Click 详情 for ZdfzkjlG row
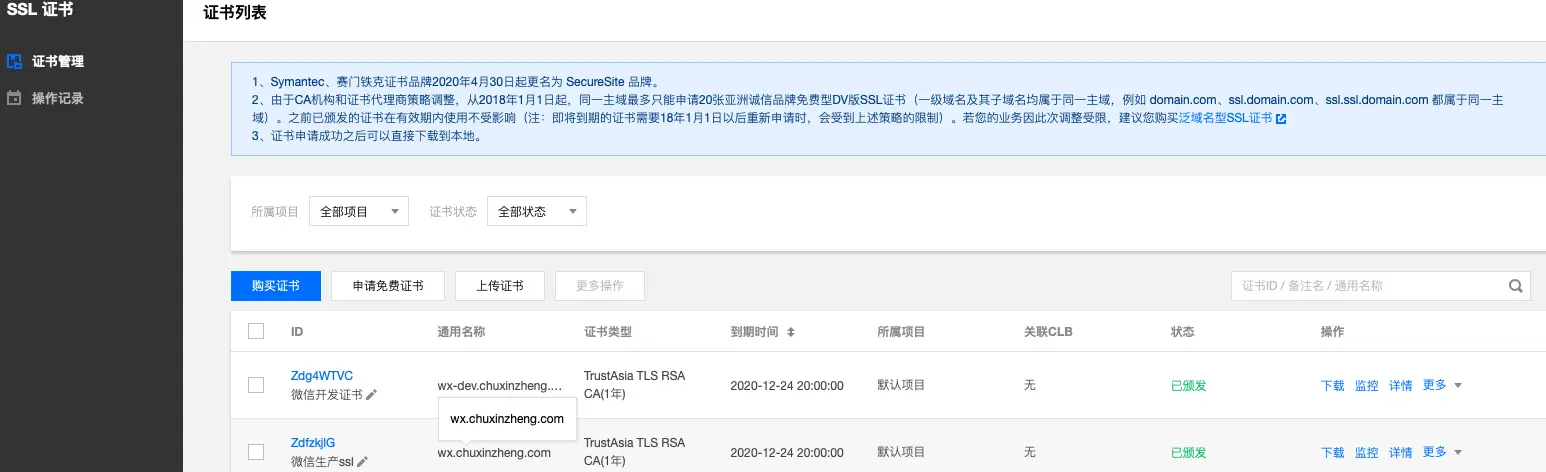This screenshot has width=1546, height=472. pos(1401,453)
